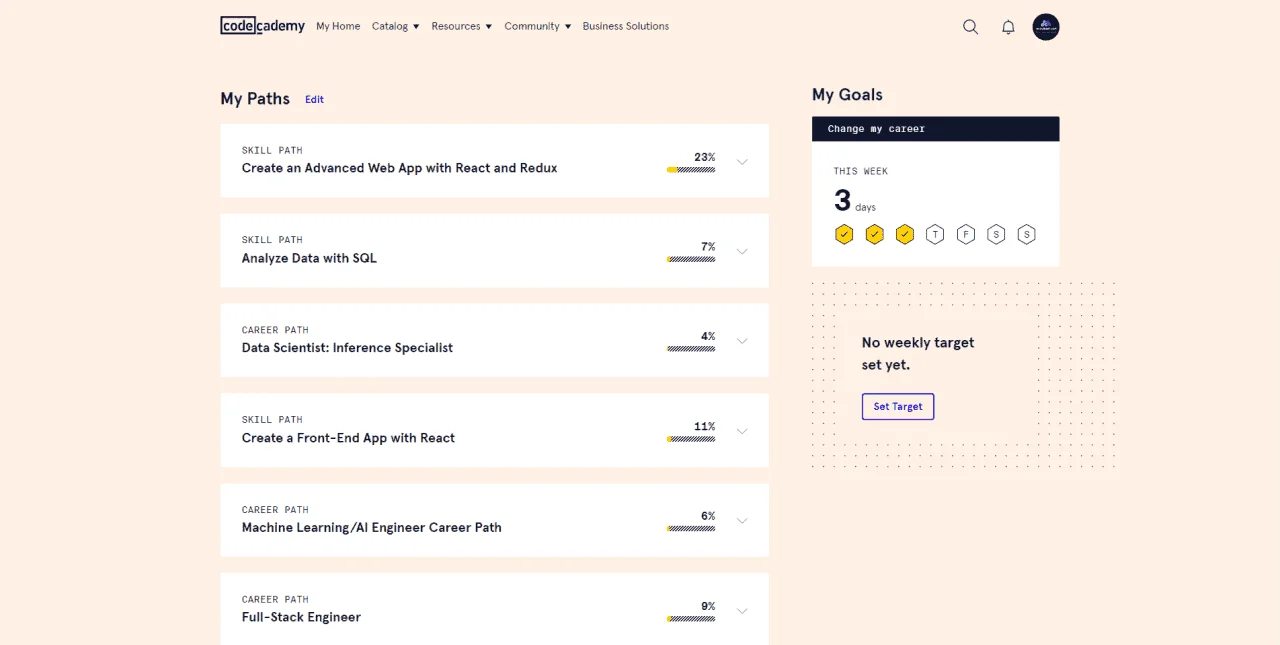Click the Edit link beside My Paths
The image size is (1280, 645).
tap(315, 99)
